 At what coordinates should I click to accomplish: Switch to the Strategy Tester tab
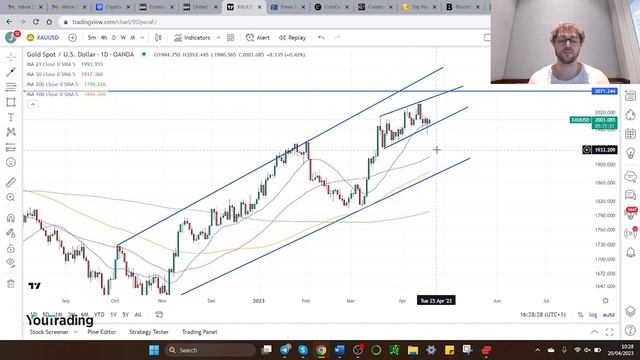pyautogui.click(x=149, y=332)
